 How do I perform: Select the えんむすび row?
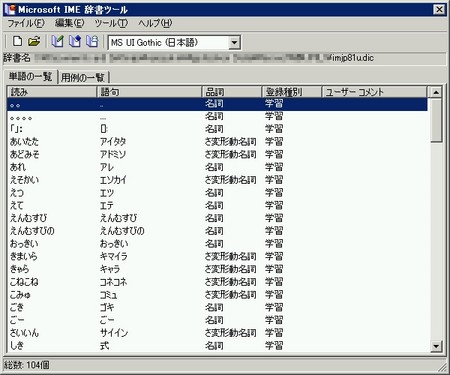(x=217, y=218)
